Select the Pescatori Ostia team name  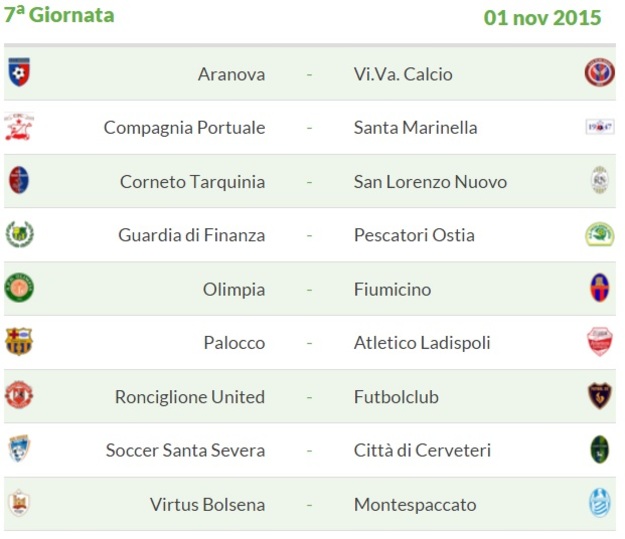(414, 235)
